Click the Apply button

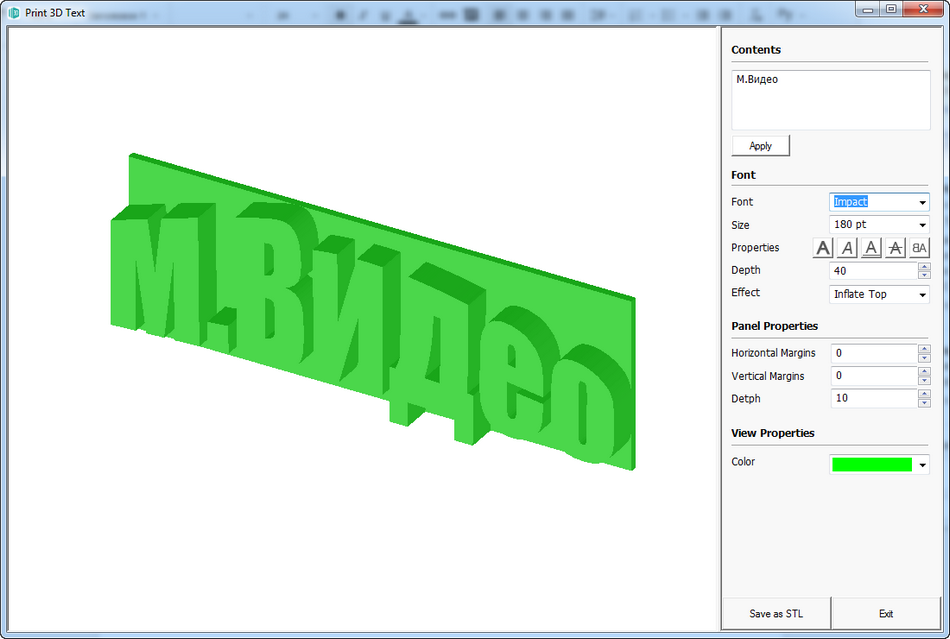tap(760, 146)
